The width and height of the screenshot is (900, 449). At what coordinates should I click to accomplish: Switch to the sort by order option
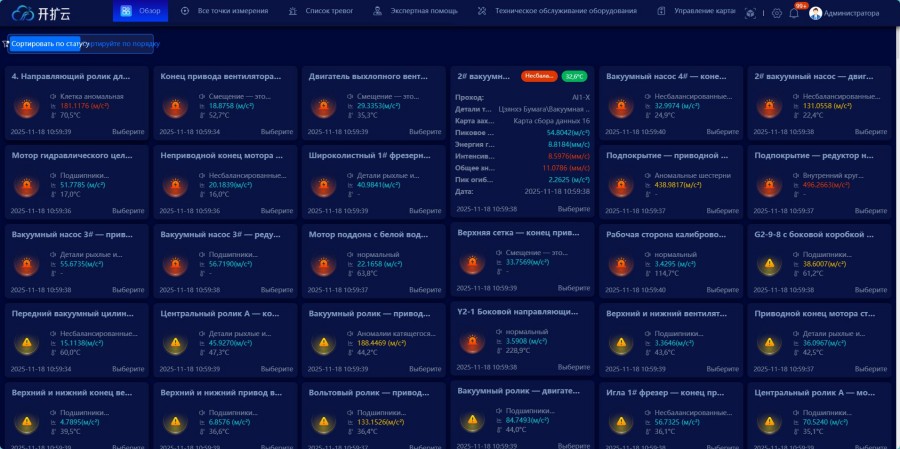[122, 44]
